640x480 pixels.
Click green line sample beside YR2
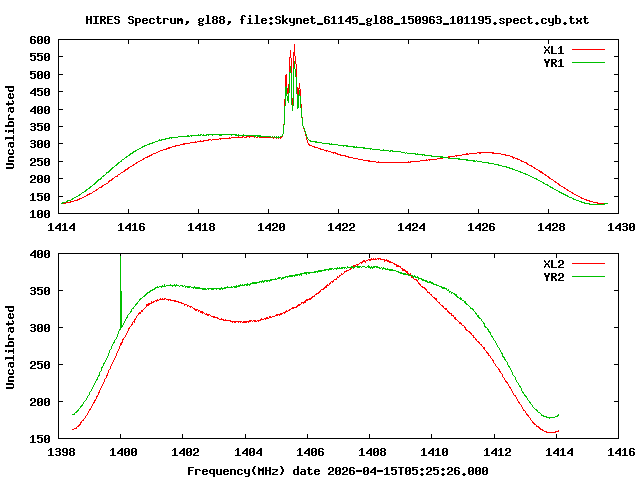[588, 277]
